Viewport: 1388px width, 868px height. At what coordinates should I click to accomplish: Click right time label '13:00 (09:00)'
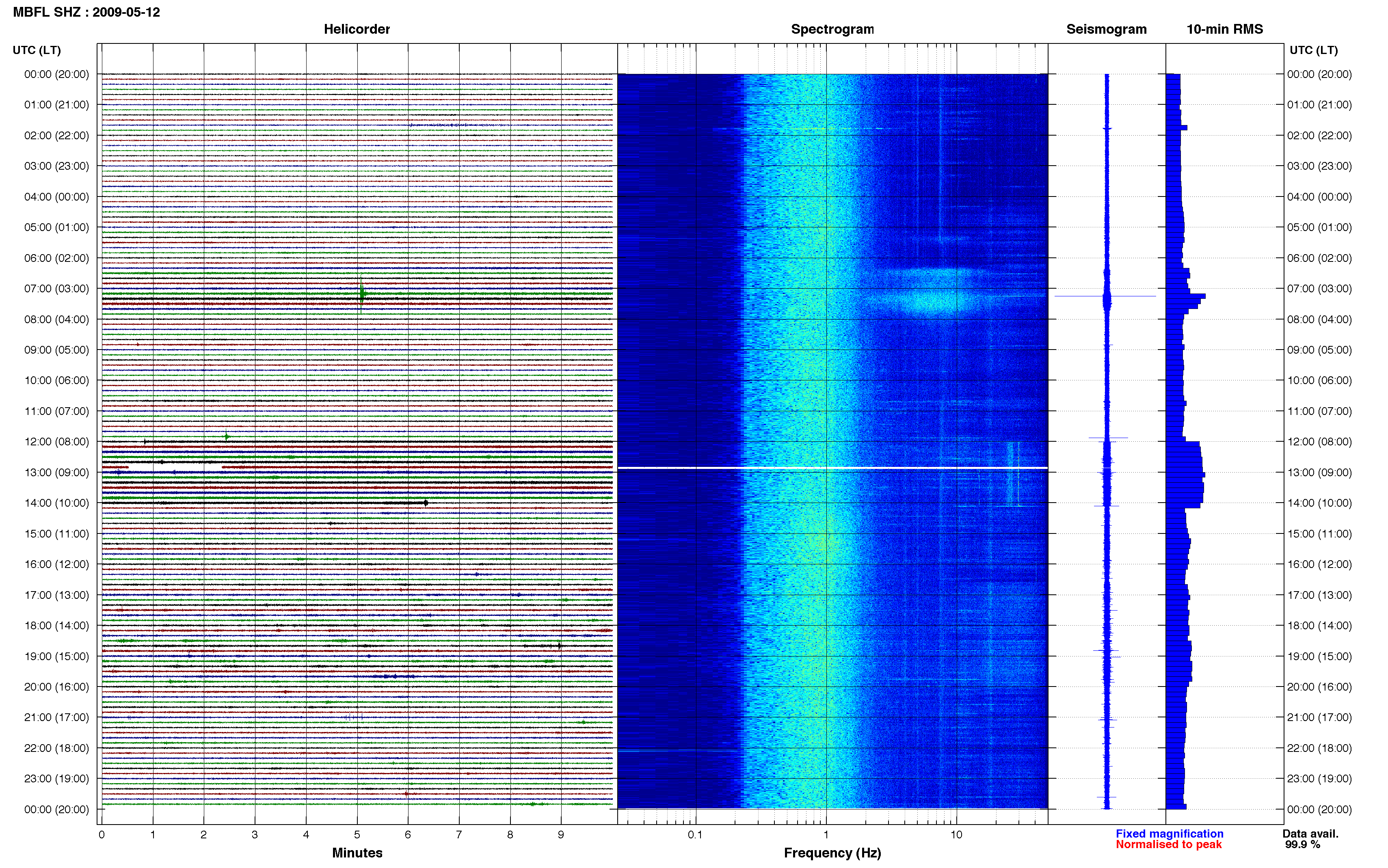tap(1319, 473)
